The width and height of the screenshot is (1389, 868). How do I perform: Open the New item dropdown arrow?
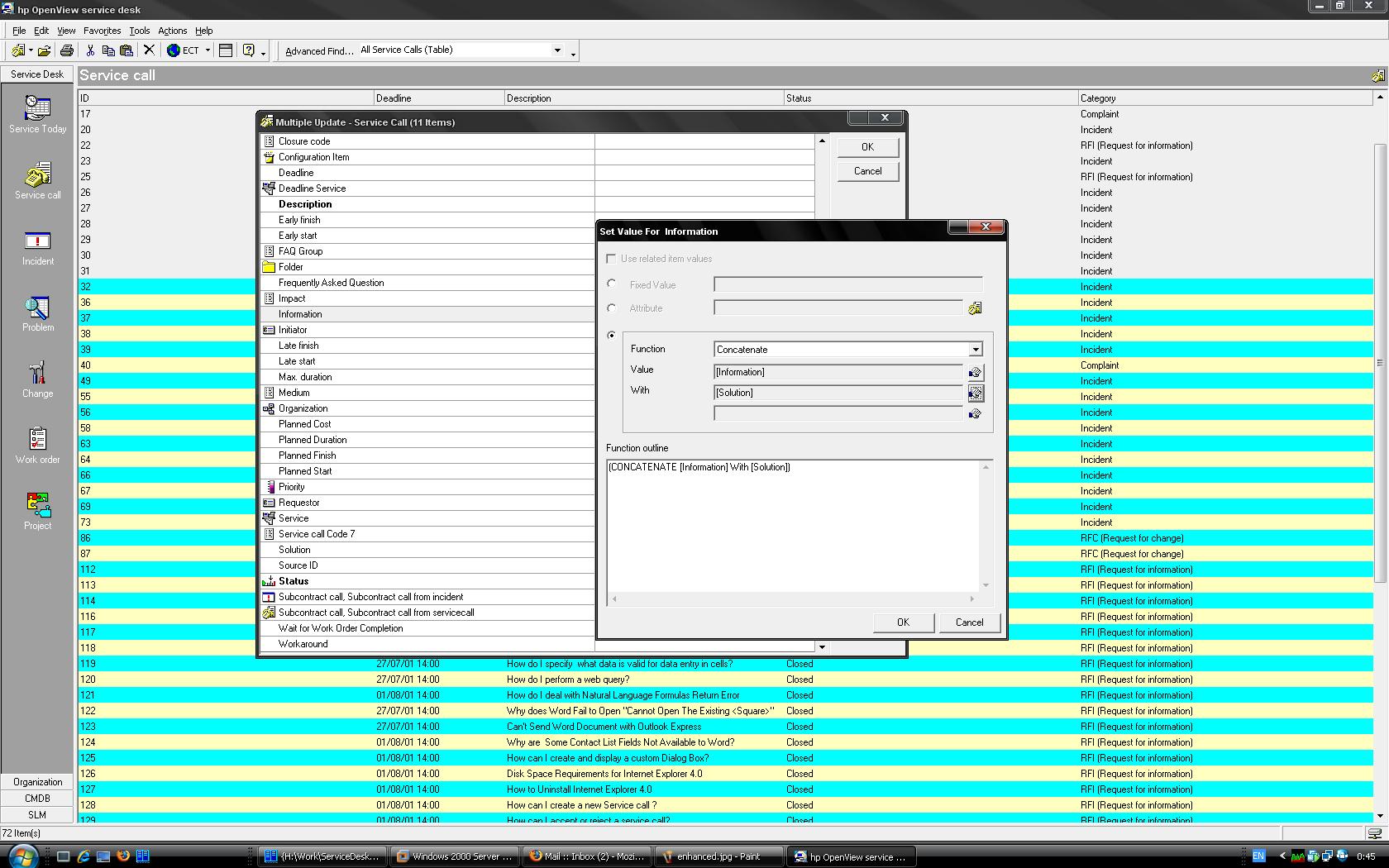pyautogui.click(x=31, y=50)
